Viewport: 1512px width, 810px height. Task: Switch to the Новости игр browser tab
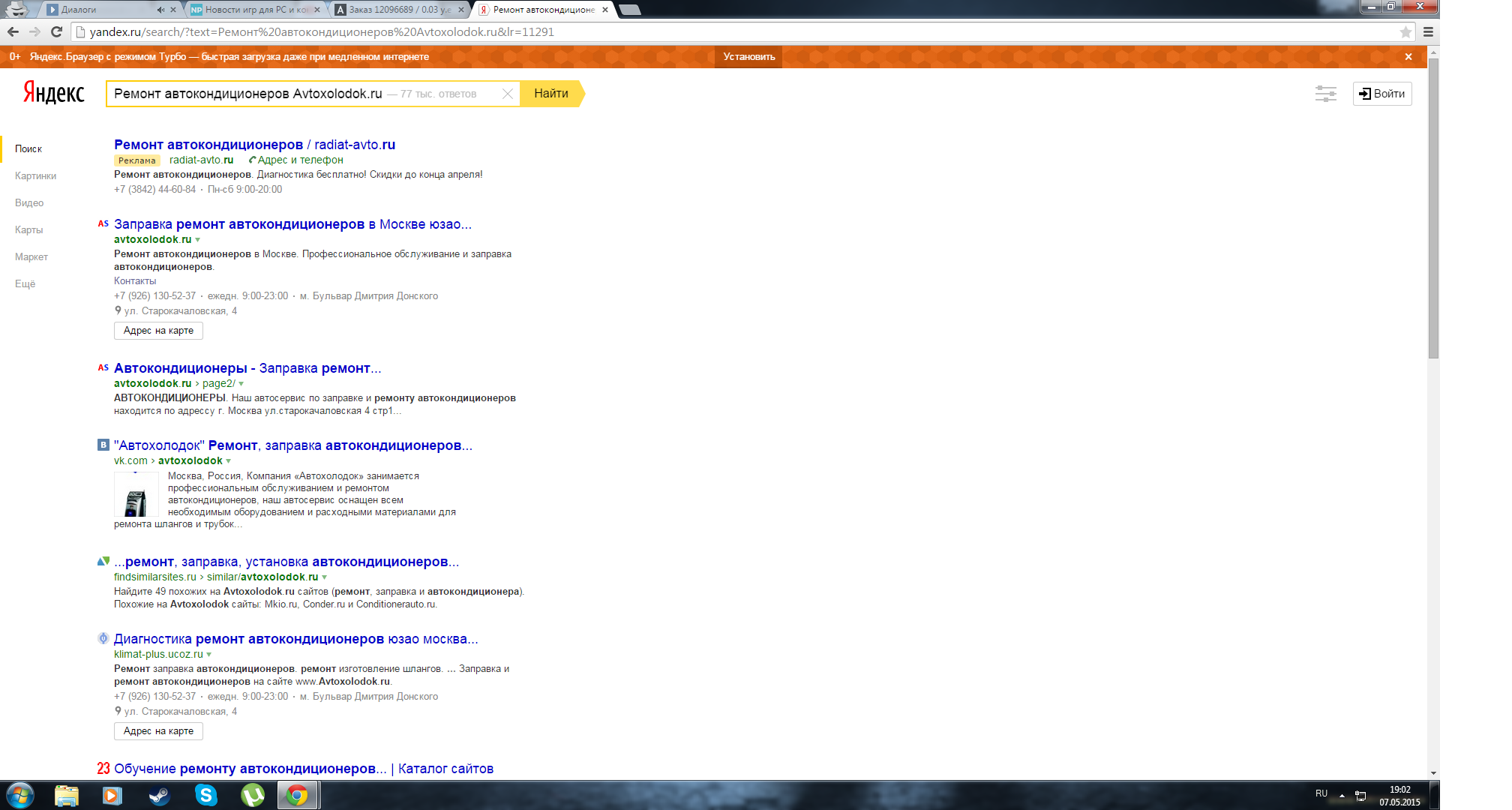coord(253,10)
